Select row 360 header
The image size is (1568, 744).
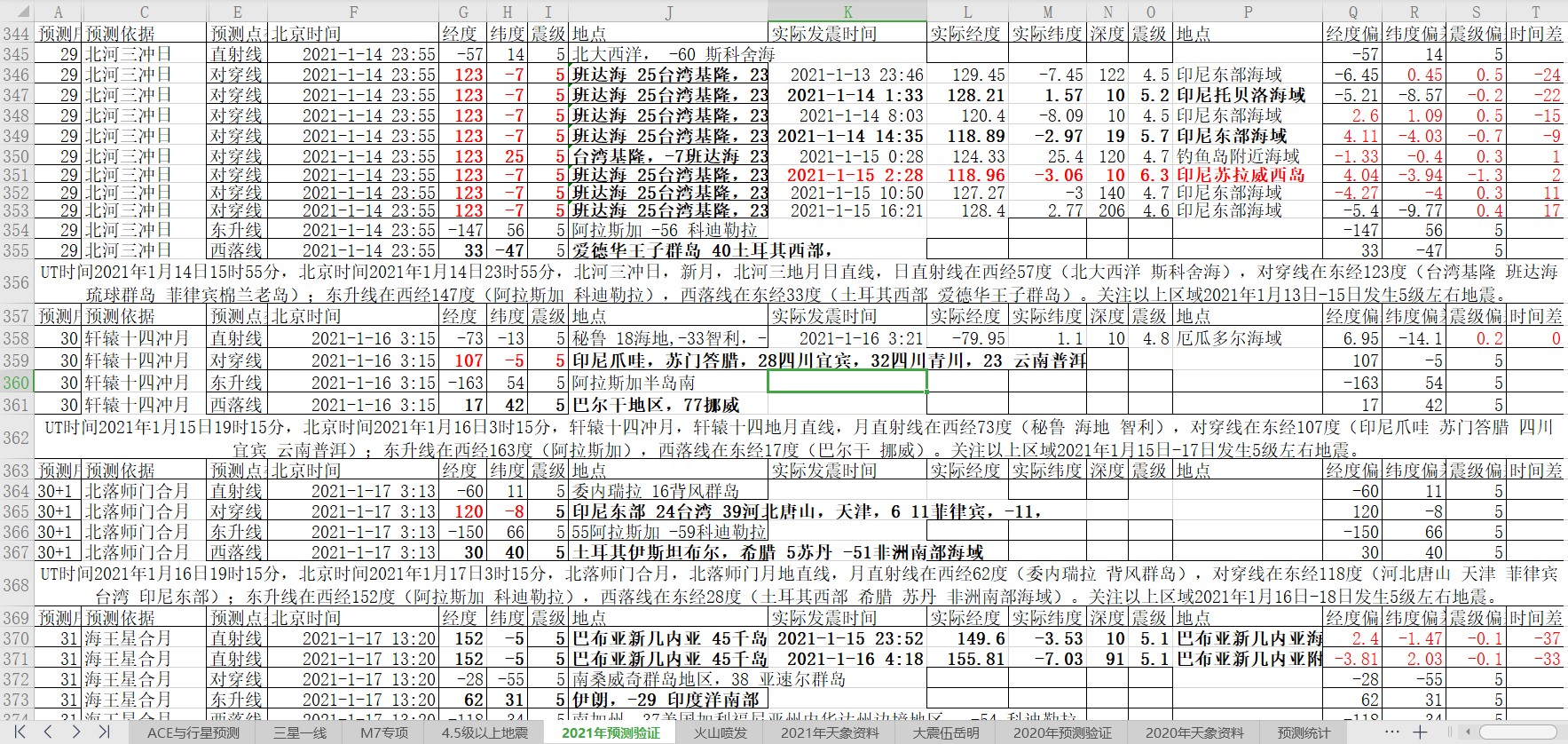pos(16,383)
